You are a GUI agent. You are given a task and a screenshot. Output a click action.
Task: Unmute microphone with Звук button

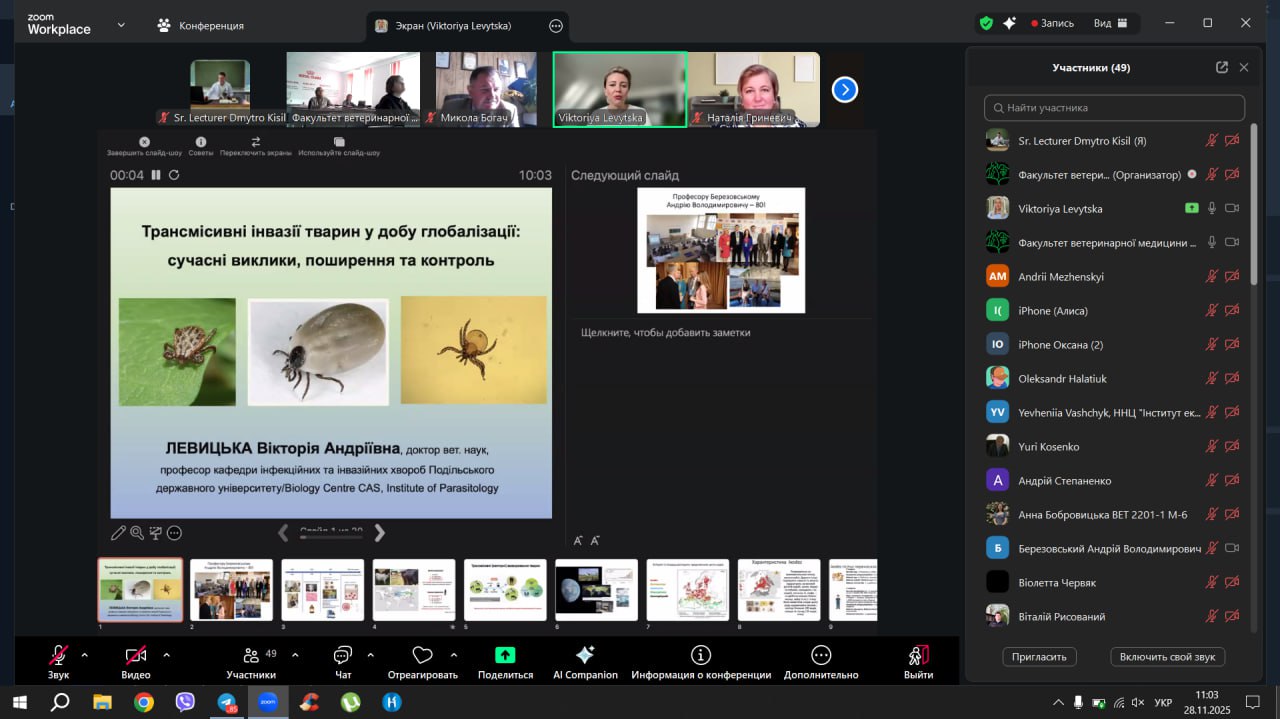(x=59, y=655)
